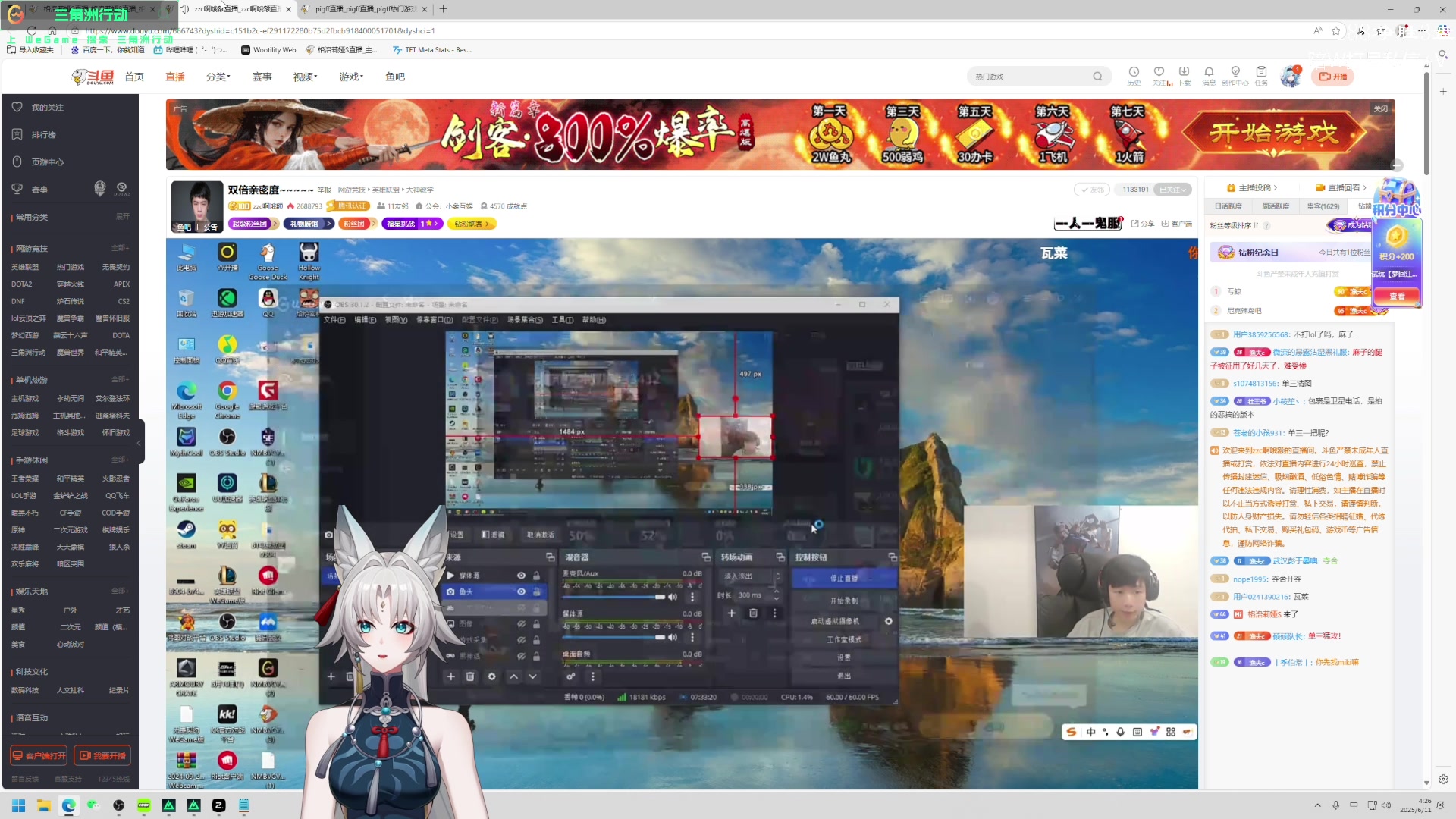Open the 任务 clipboard icon

pos(1261,76)
